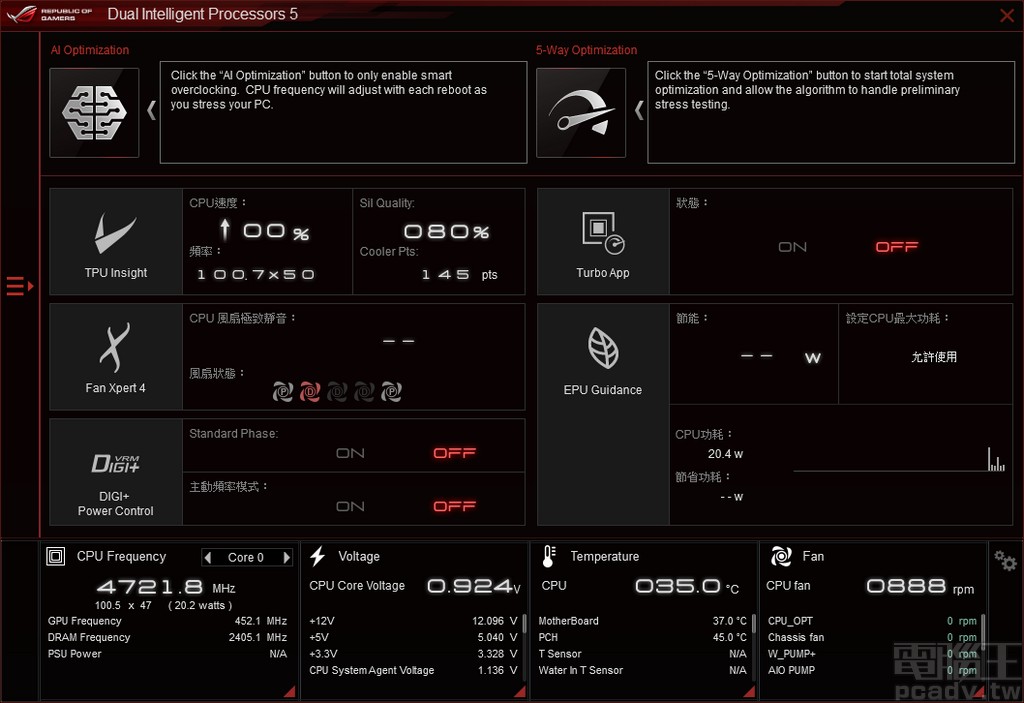Start AI Optimization with the brain icon

(x=94, y=112)
